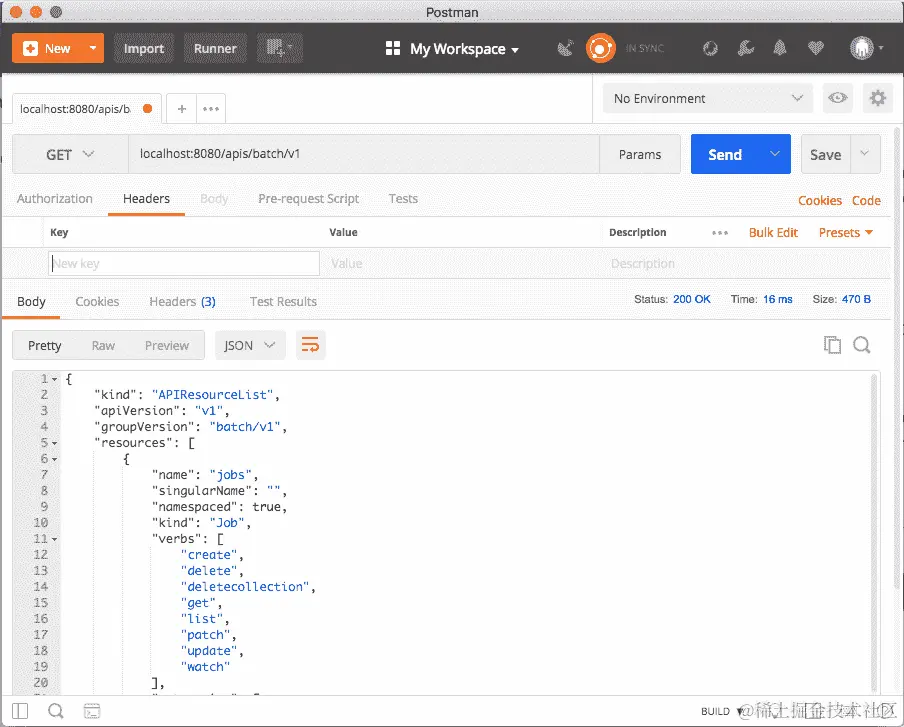Open the Code link
Image resolution: width=904 pixels, height=727 pixels.
(x=866, y=201)
